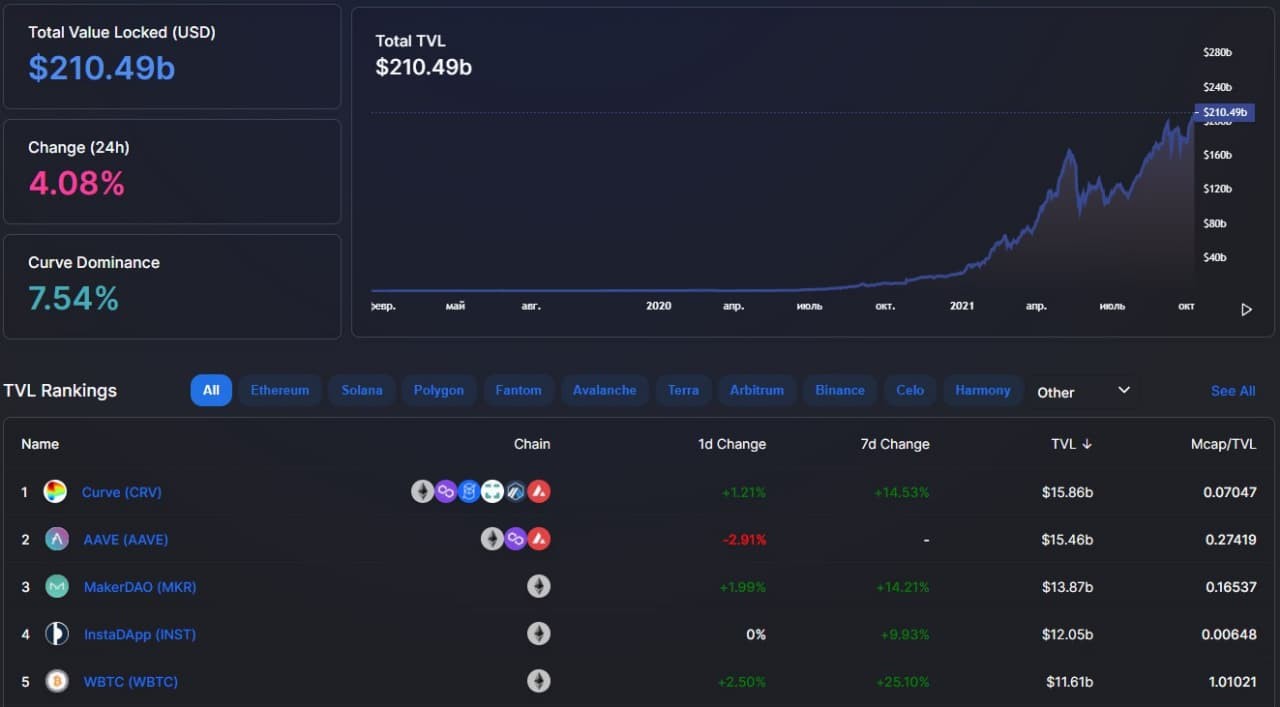1280x707 pixels.
Task: Click the AAVE protocol logo icon
Action: coord(57,539)
